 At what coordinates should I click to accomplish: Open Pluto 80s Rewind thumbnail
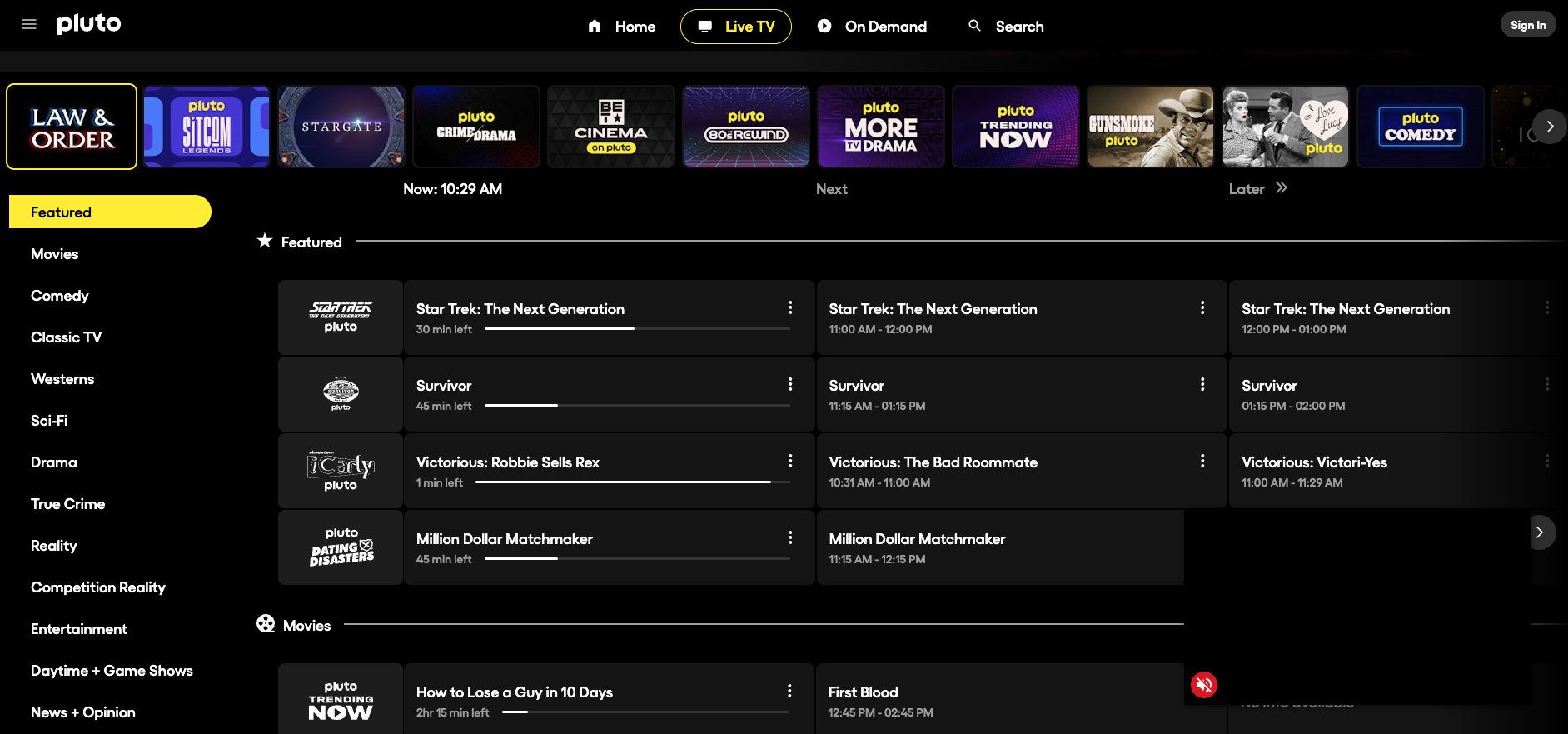tap(746, 127)
